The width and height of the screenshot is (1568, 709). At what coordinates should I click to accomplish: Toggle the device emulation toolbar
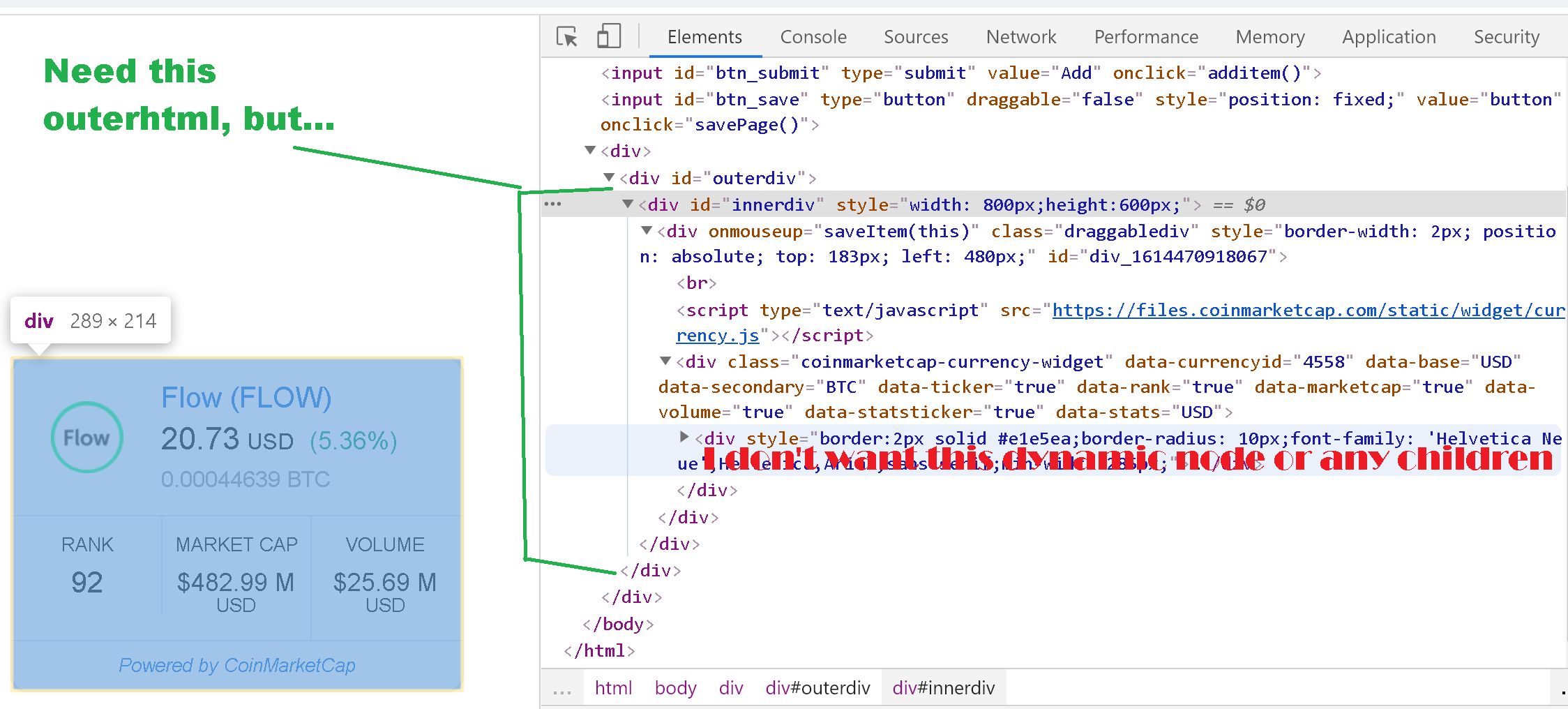pyautogui.click(x=608, y=36)
